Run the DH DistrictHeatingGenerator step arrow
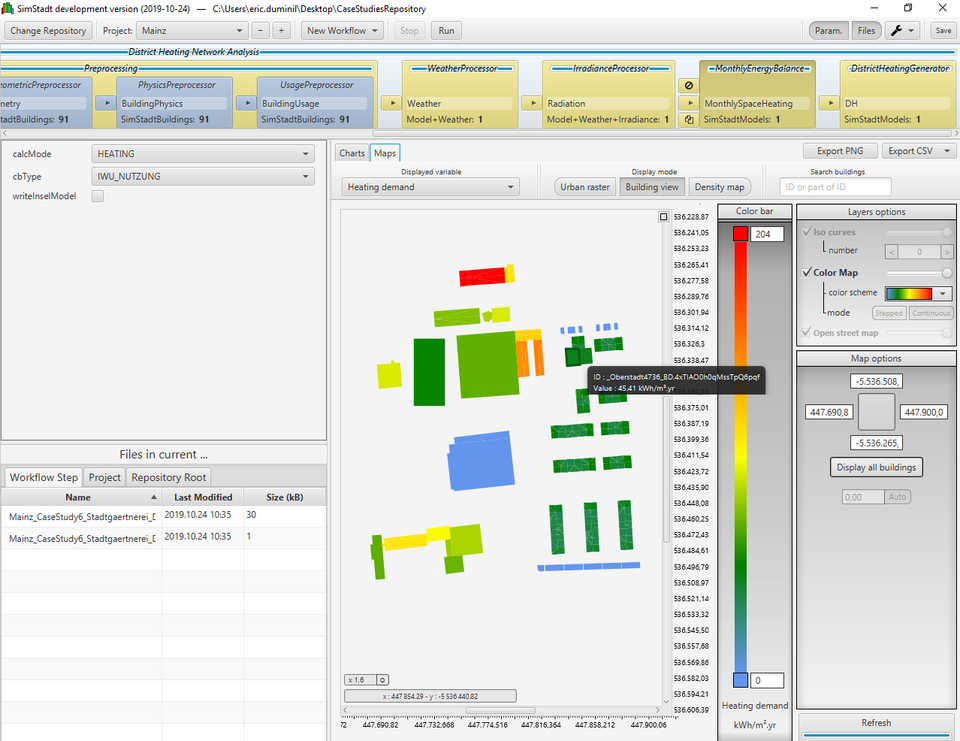 click(830, 102)
